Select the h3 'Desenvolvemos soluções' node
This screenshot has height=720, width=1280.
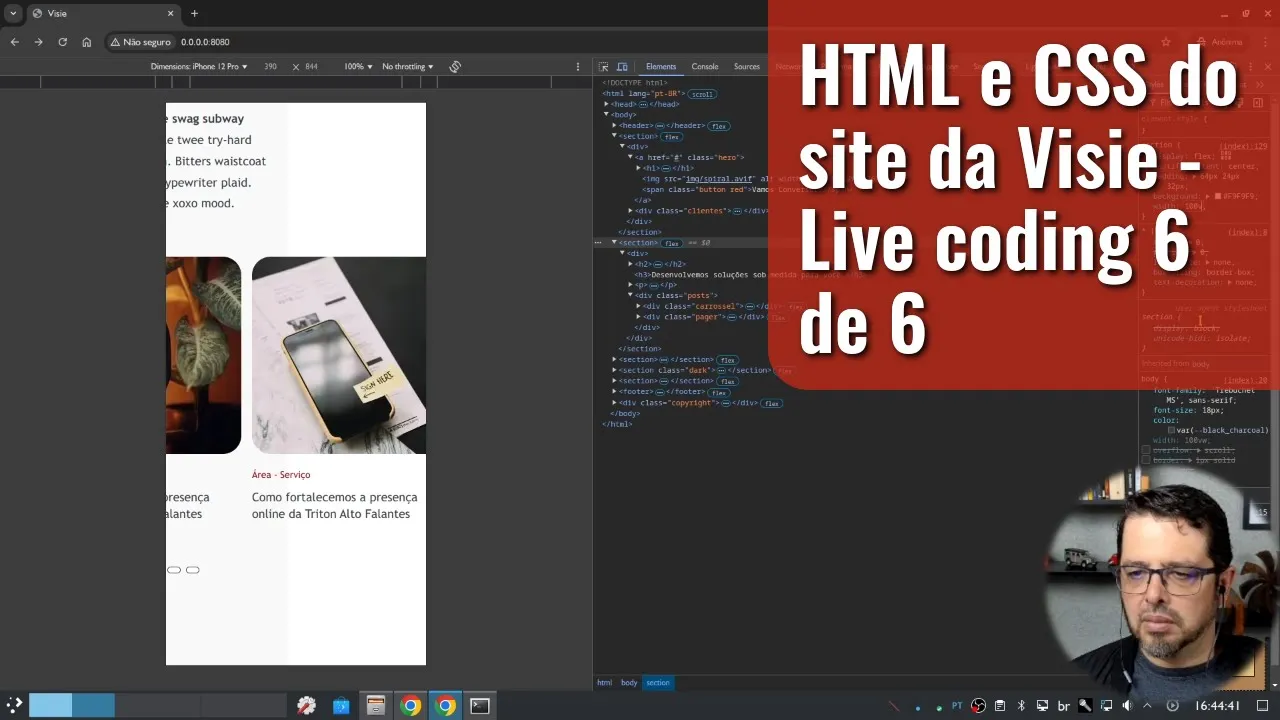pos(701,274)
